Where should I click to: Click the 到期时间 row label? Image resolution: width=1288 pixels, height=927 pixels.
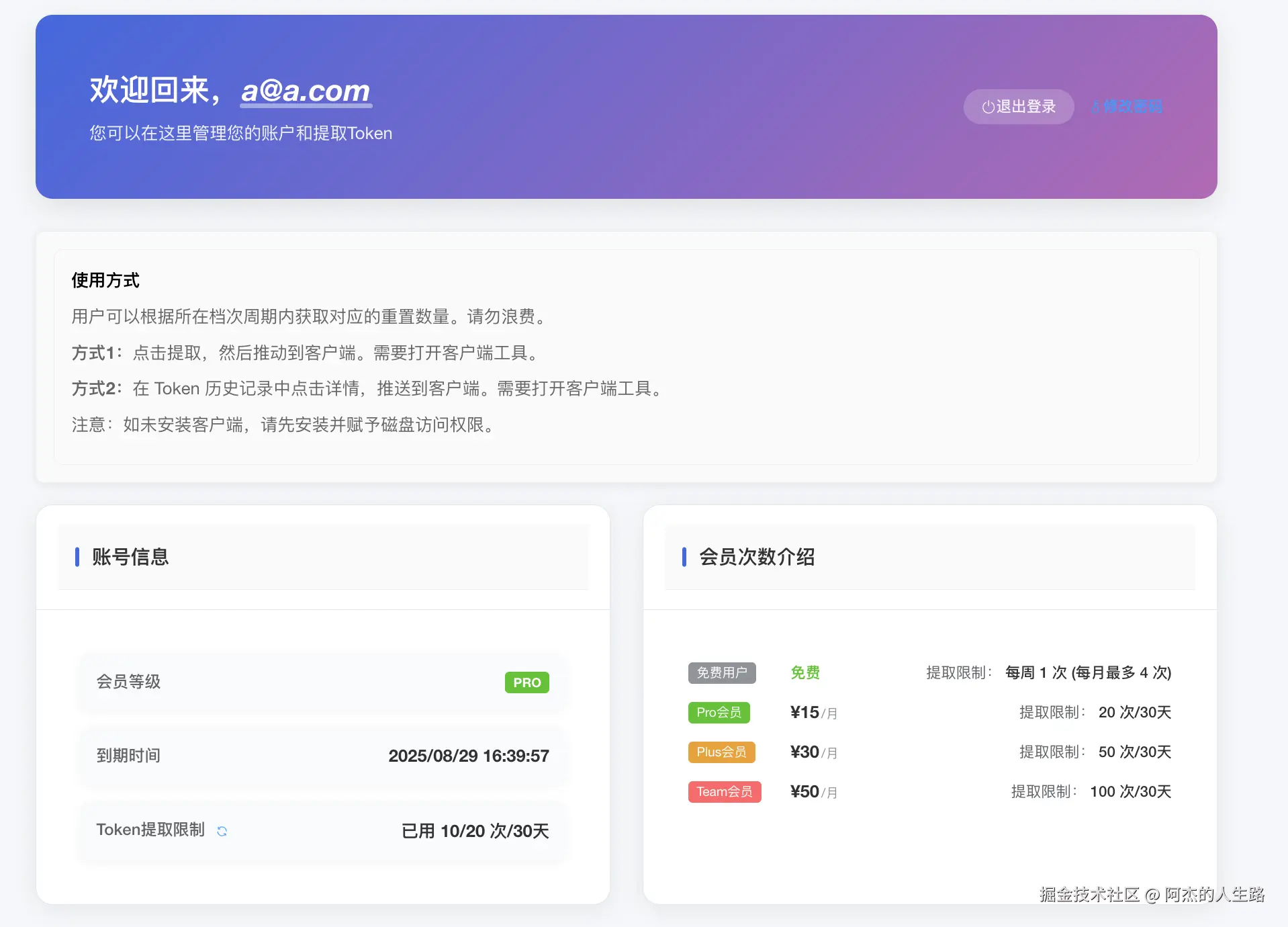pos(128,756)
